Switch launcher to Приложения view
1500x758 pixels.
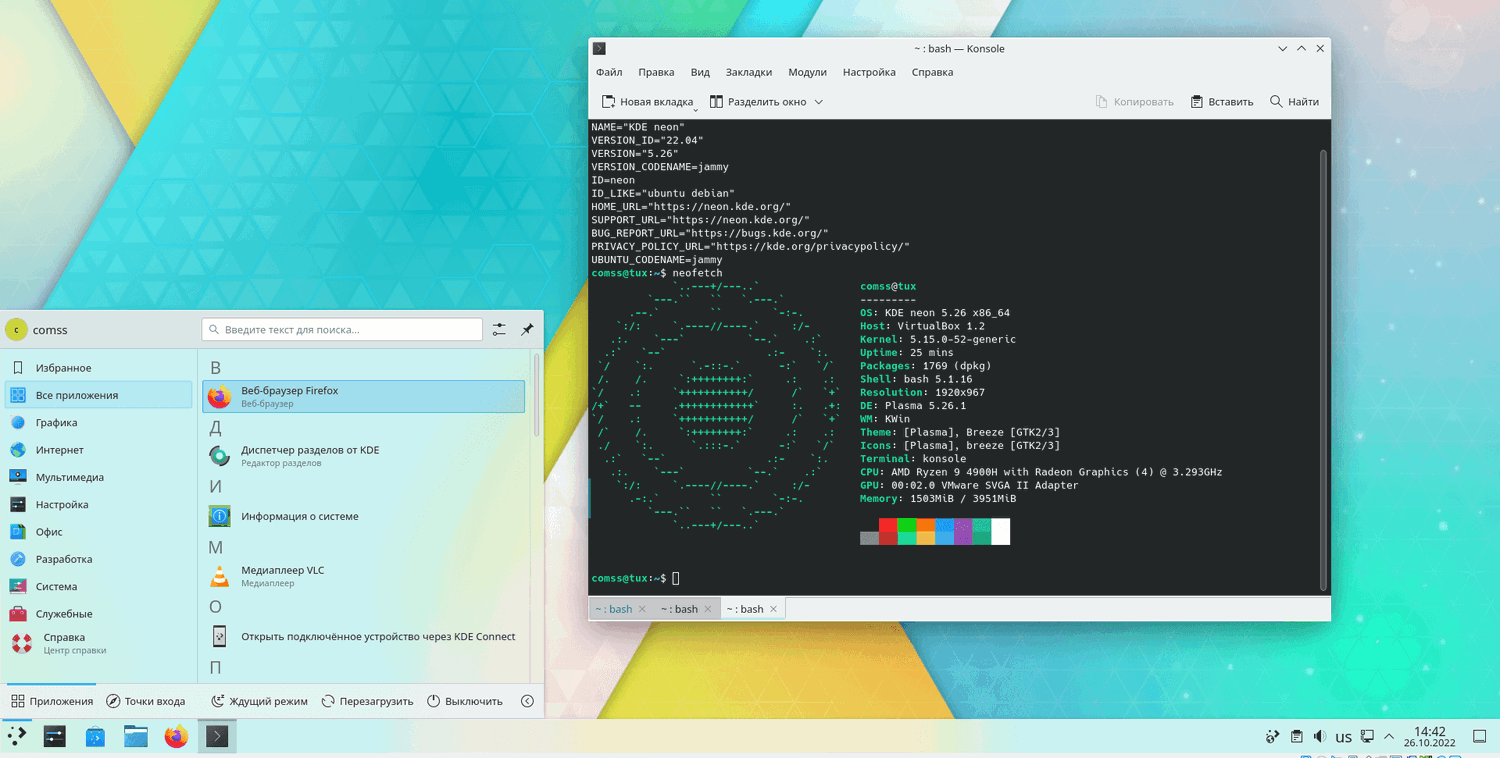pyautogui.click(x=52, y=701)
